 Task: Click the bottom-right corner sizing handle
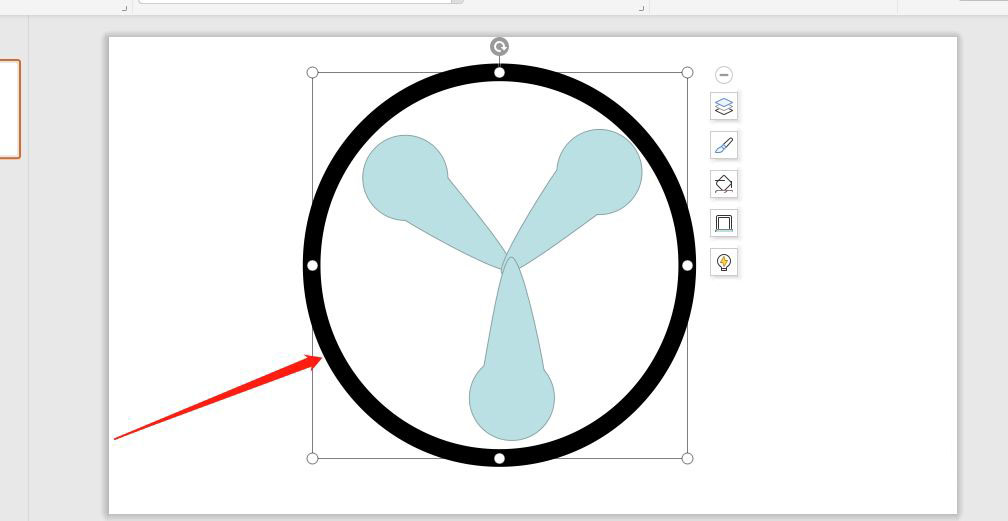pos(687,458)
